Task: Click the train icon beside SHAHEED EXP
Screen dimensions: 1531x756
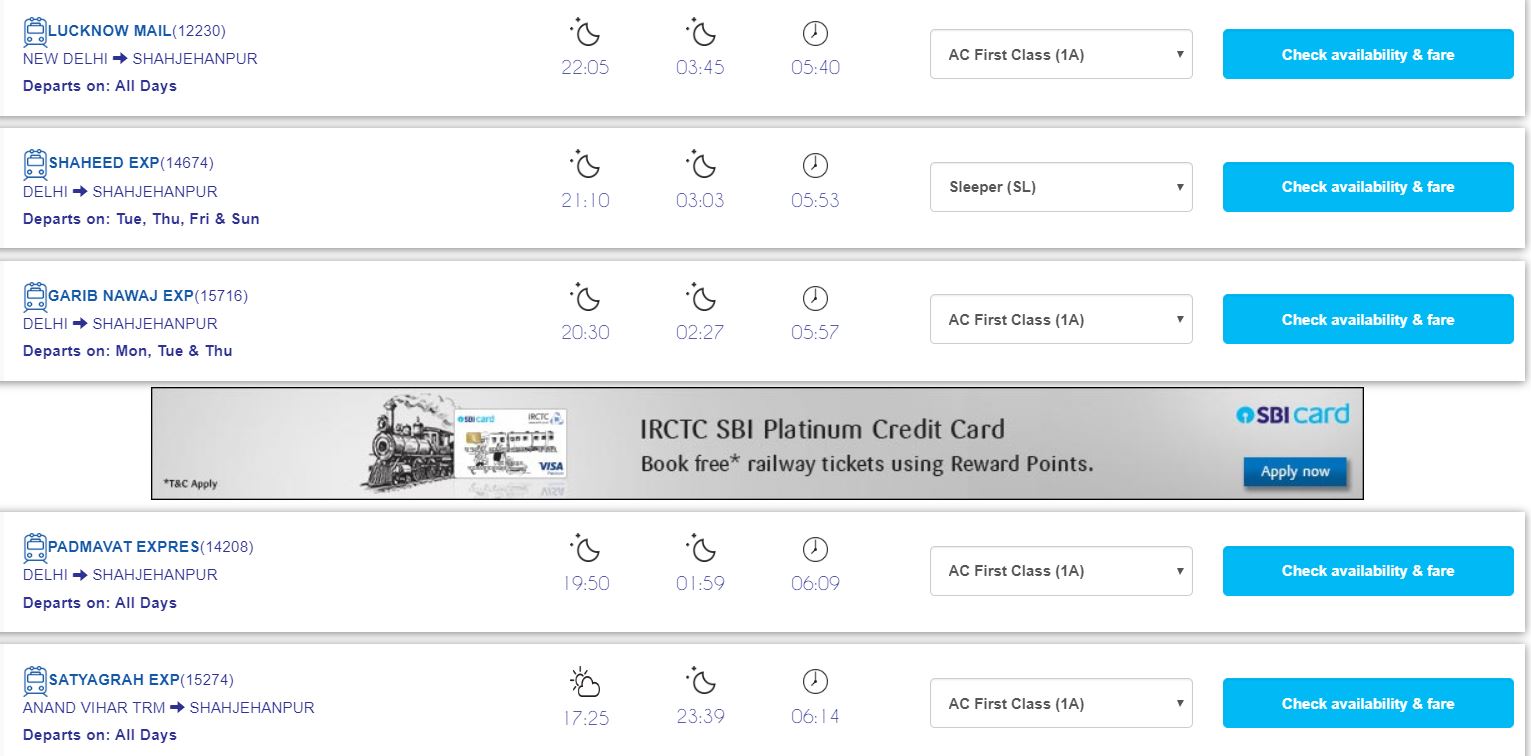Action: point(35,164)
